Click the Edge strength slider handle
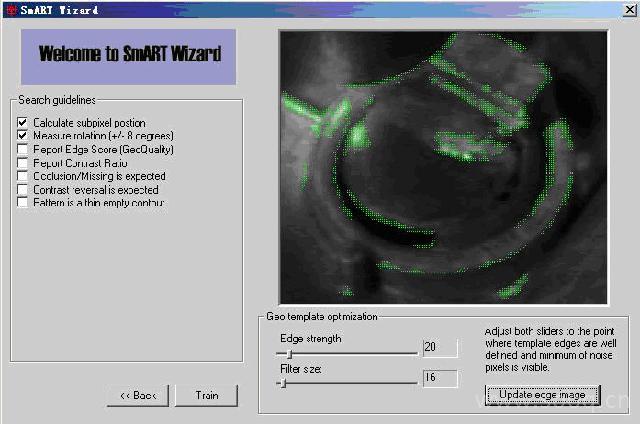Image resolution: width=640 pixels, height=424 pixels. [x=290, y=353]
